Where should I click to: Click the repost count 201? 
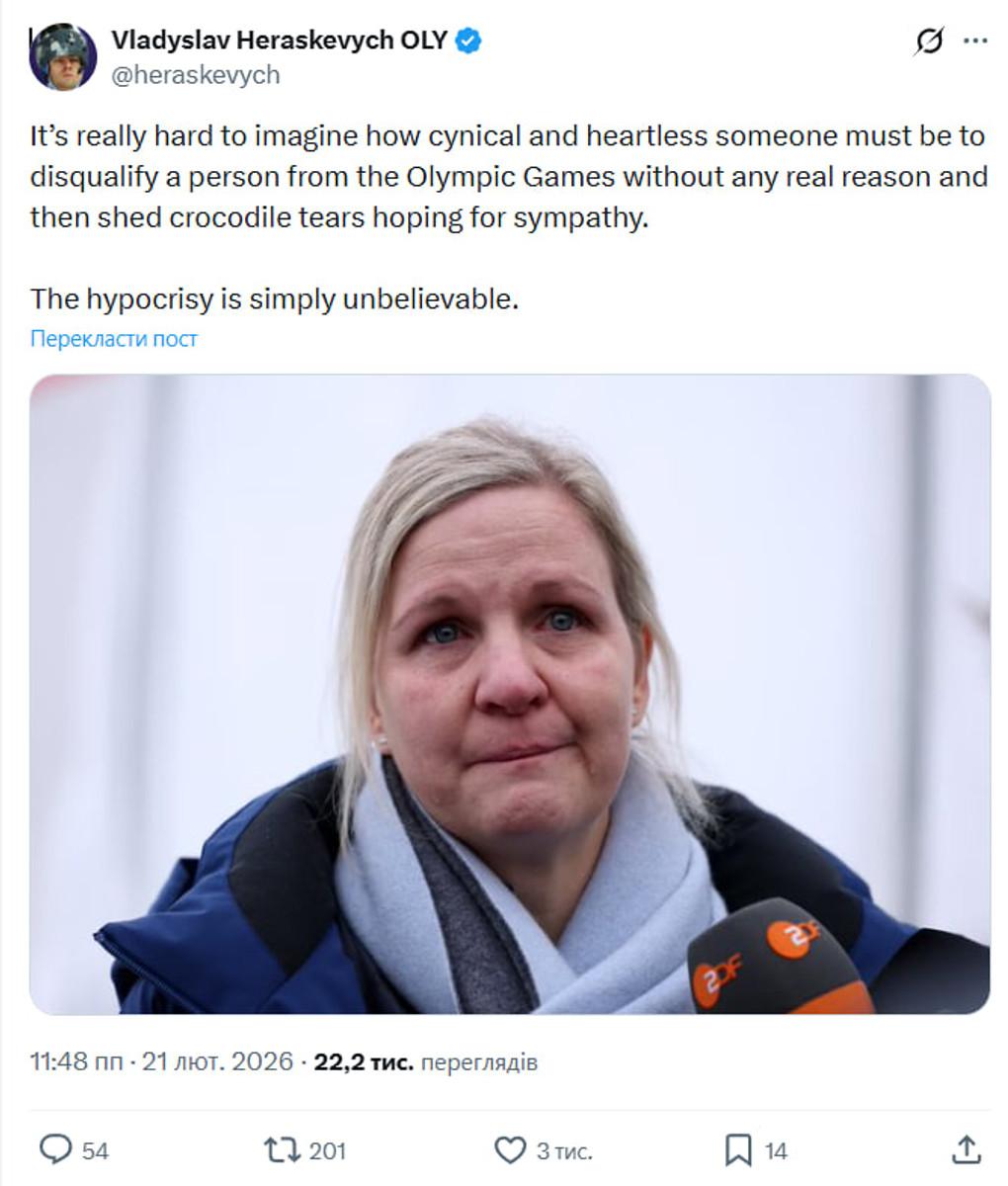point(328,1151)
